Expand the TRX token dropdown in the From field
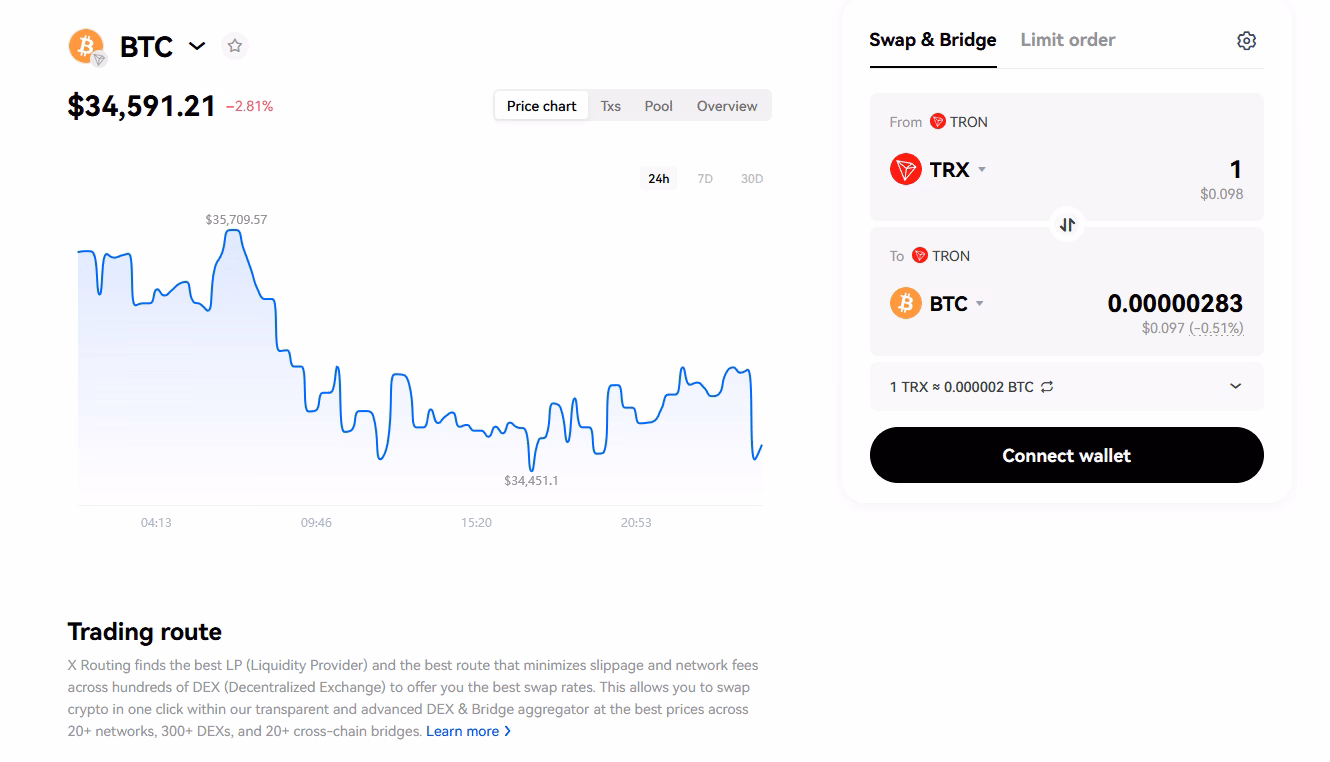1330x762 pixels. coord(981,169)
